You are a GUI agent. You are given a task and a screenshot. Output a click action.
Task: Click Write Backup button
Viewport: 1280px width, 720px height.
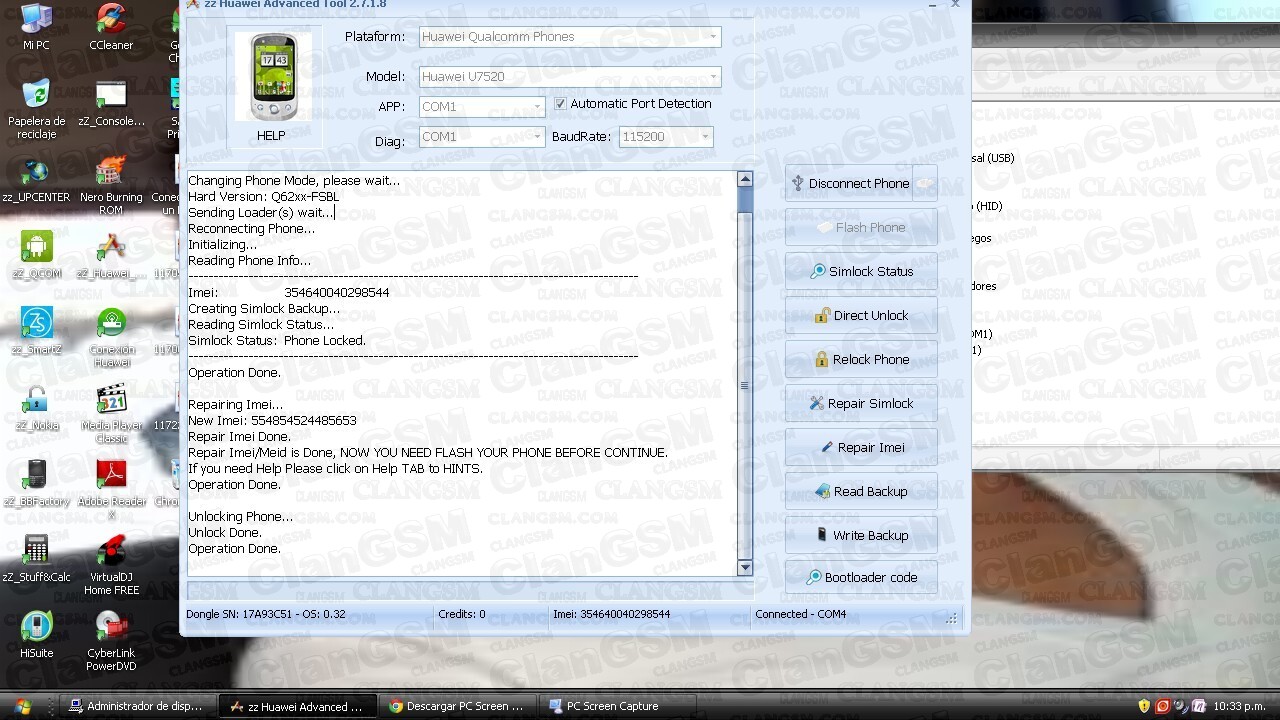[x=861, y=536]
